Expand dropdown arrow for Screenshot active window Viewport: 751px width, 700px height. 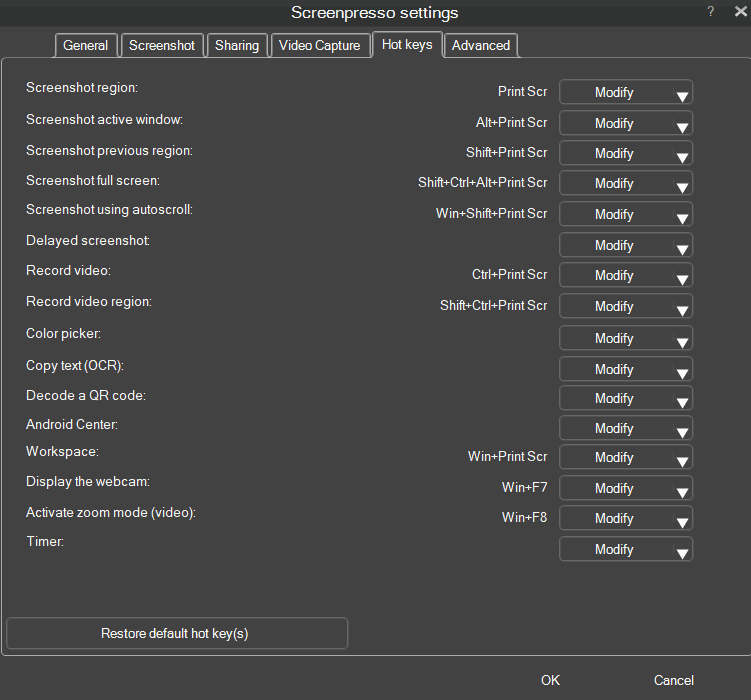(683, 128)
